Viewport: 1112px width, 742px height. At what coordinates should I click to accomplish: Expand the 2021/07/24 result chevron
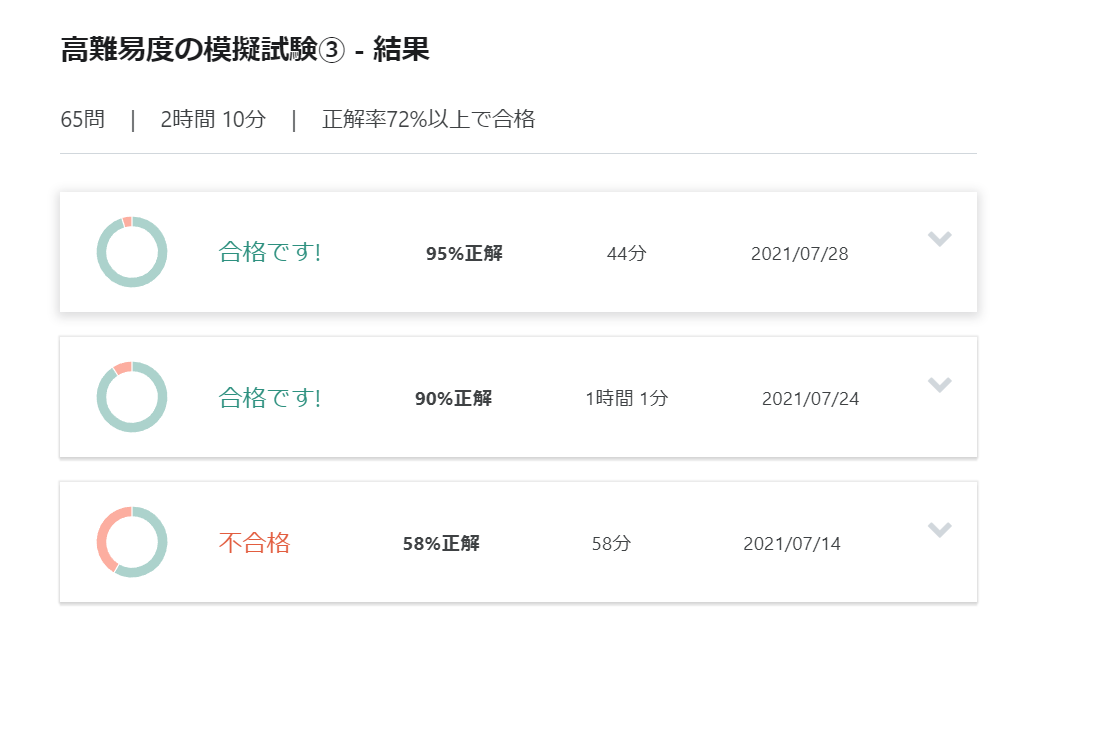(940, 384)
